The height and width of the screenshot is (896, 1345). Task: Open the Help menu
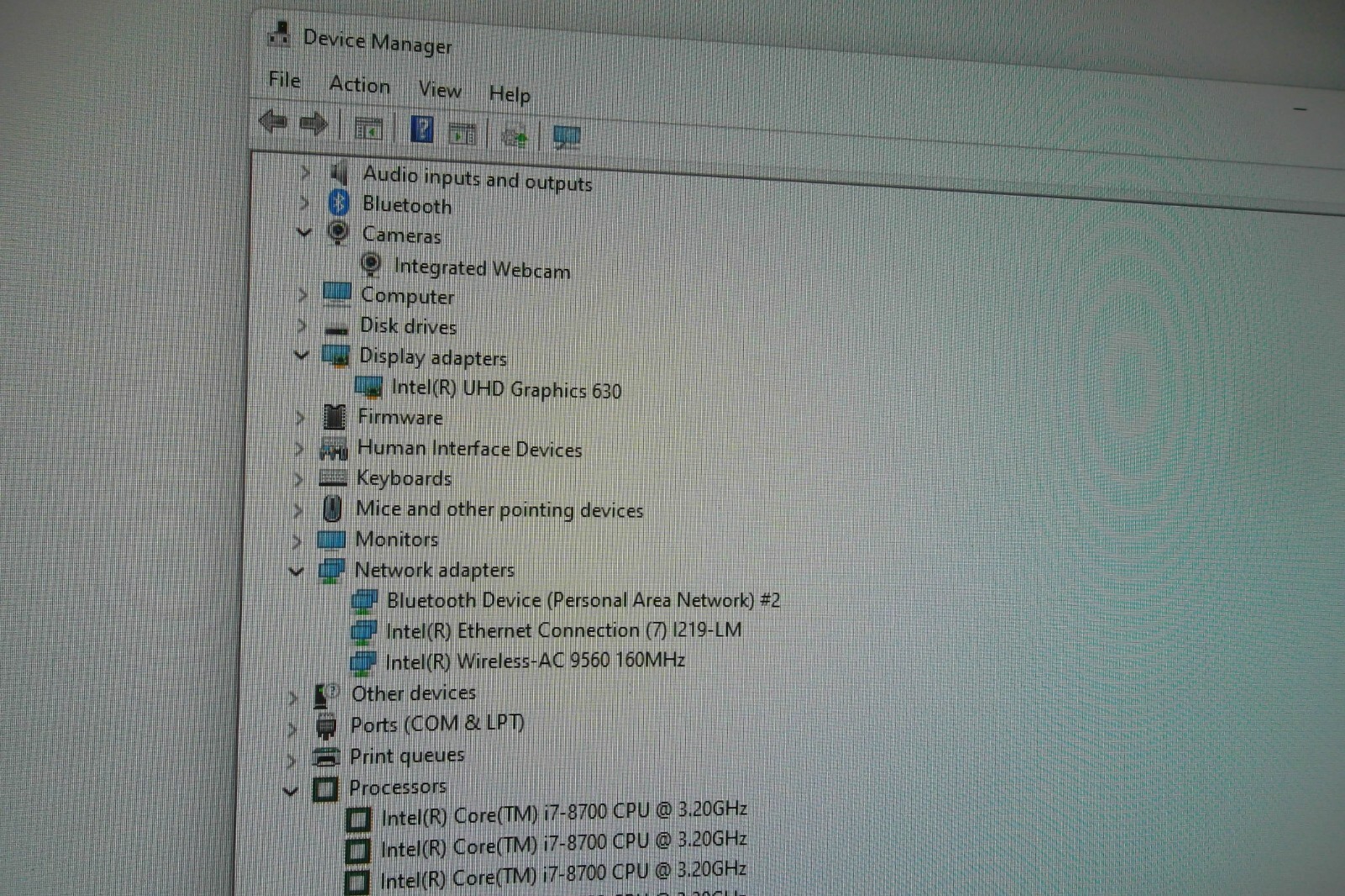[509, 93]
